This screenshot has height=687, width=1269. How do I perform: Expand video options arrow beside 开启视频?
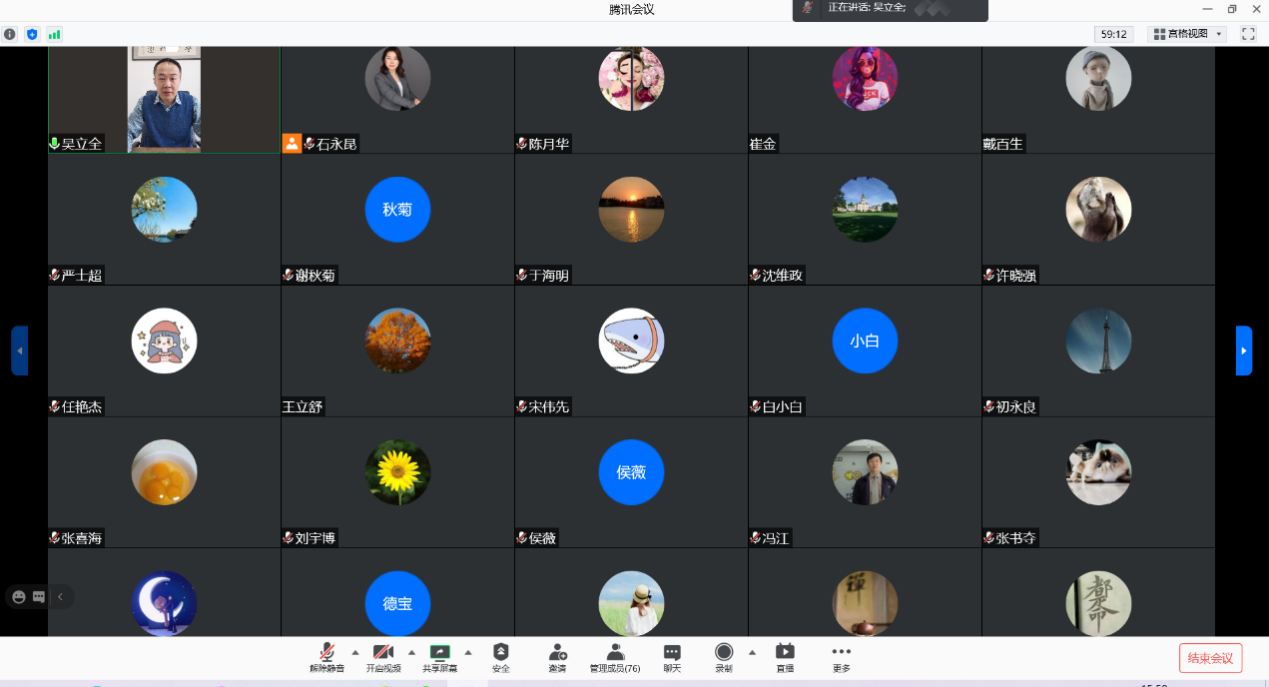(x=411, y=651)
